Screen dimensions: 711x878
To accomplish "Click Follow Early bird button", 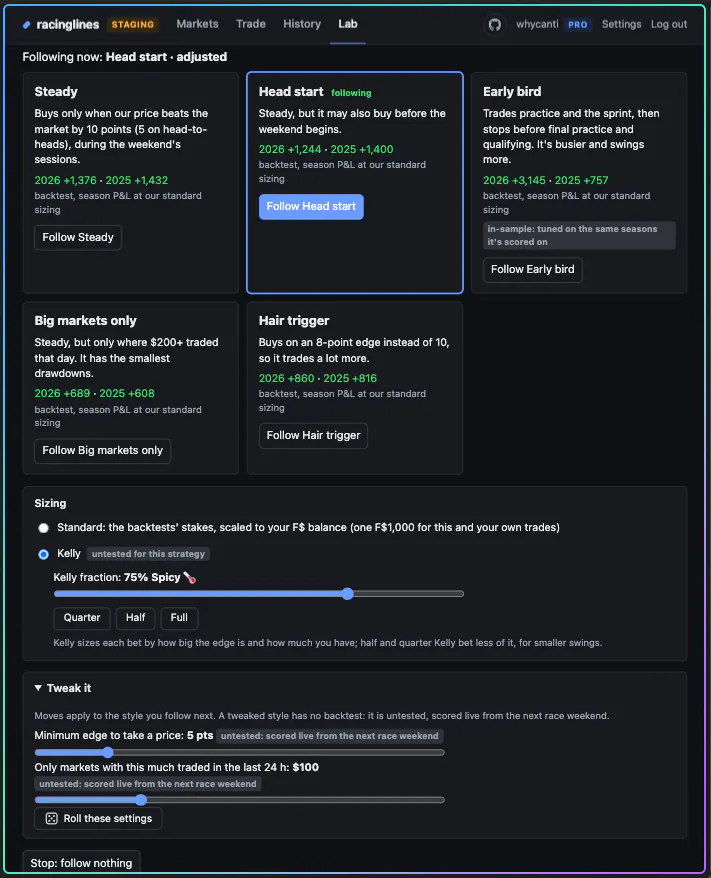I will coord(532,269).
